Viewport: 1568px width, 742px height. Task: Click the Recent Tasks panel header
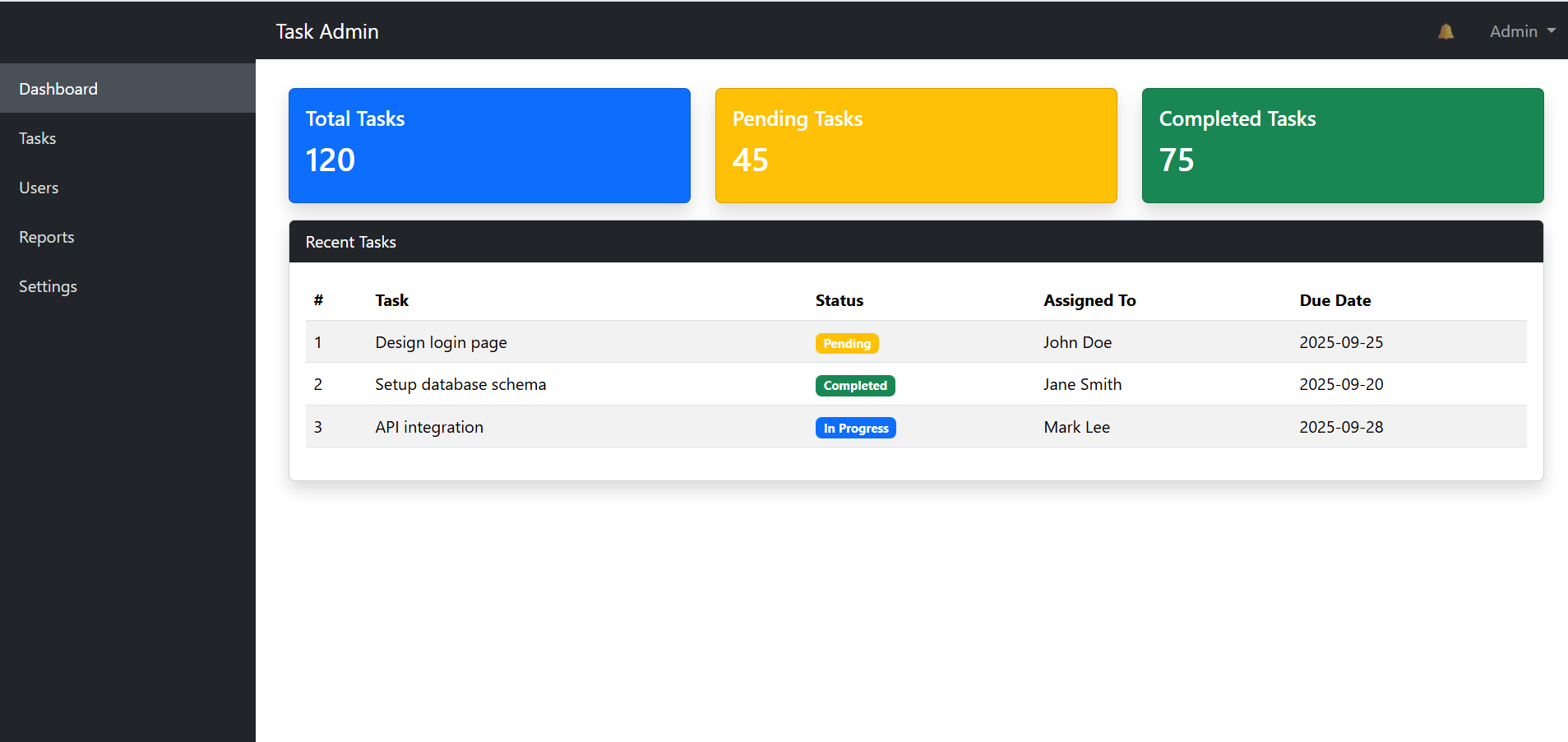pos(916,242)
